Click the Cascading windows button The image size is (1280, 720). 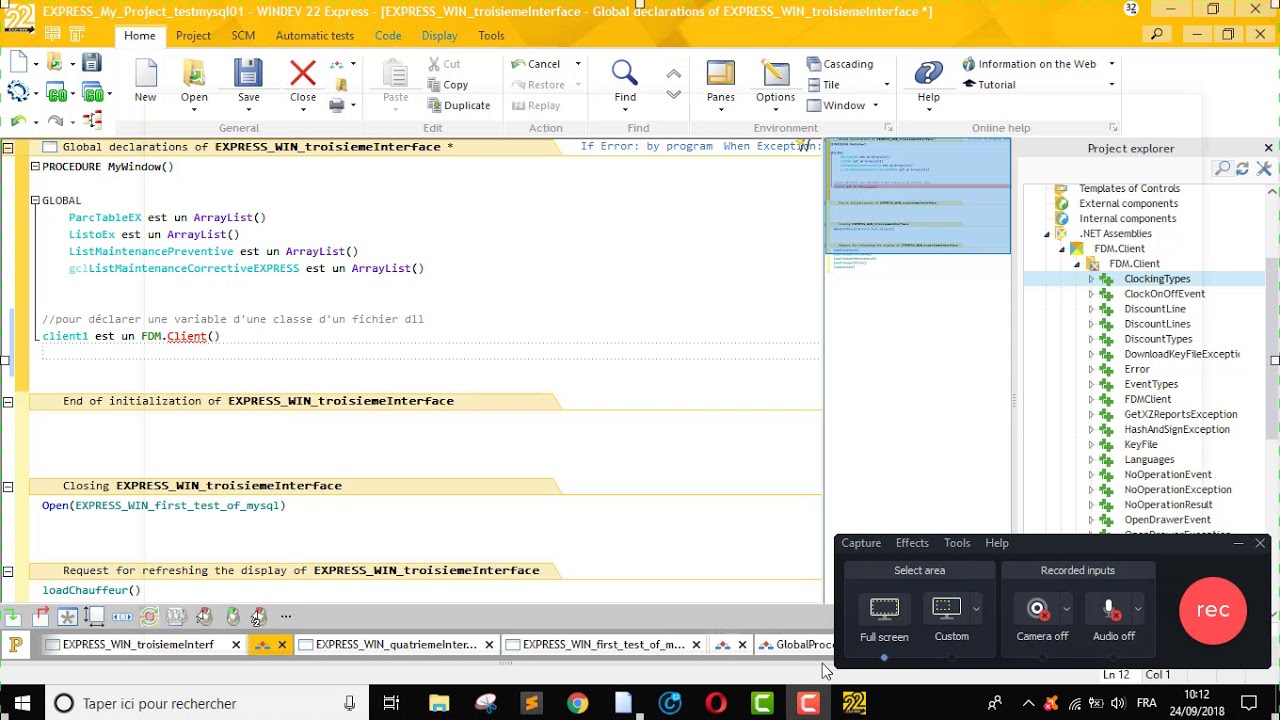click(x=840, y=64)
